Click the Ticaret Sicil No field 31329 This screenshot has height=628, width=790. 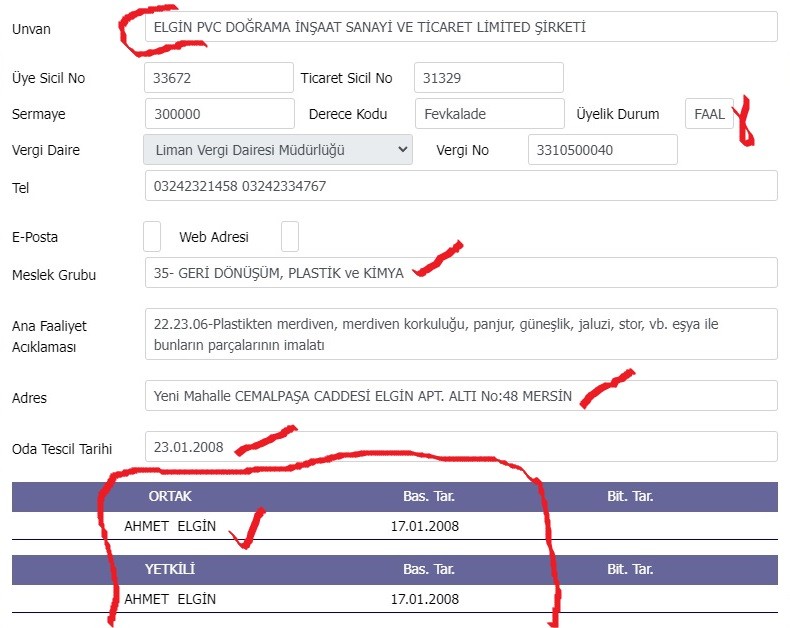coord(489,78)
